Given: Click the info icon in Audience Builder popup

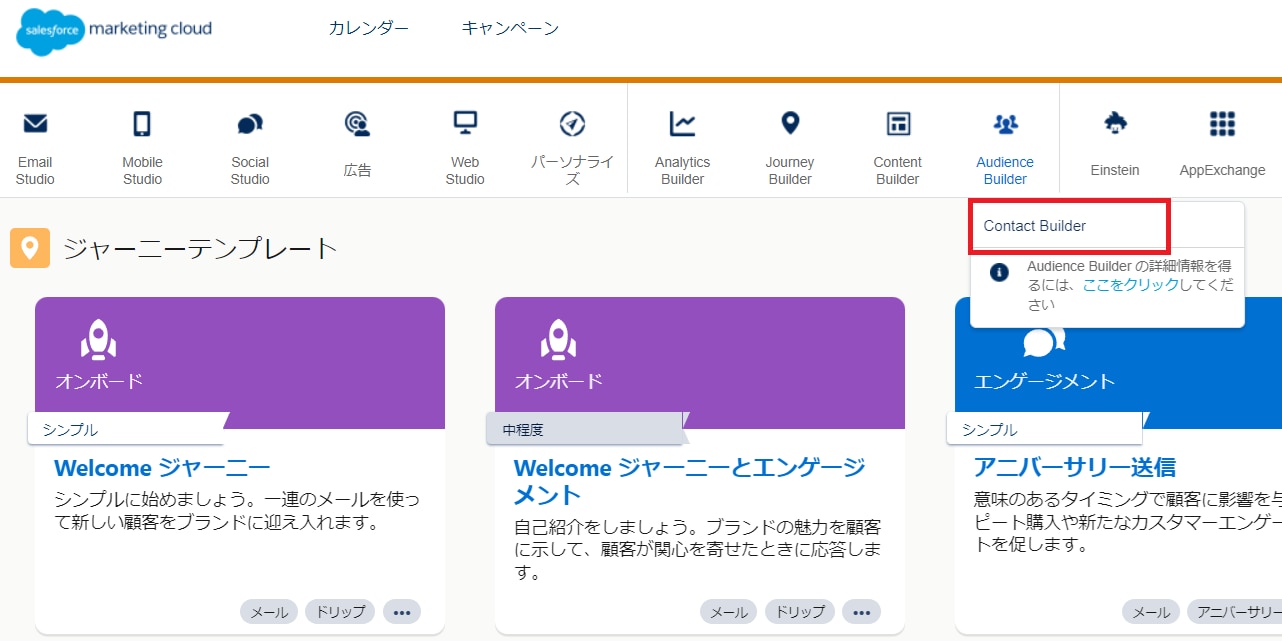Looking at the screenshot, I should point(999,272).
